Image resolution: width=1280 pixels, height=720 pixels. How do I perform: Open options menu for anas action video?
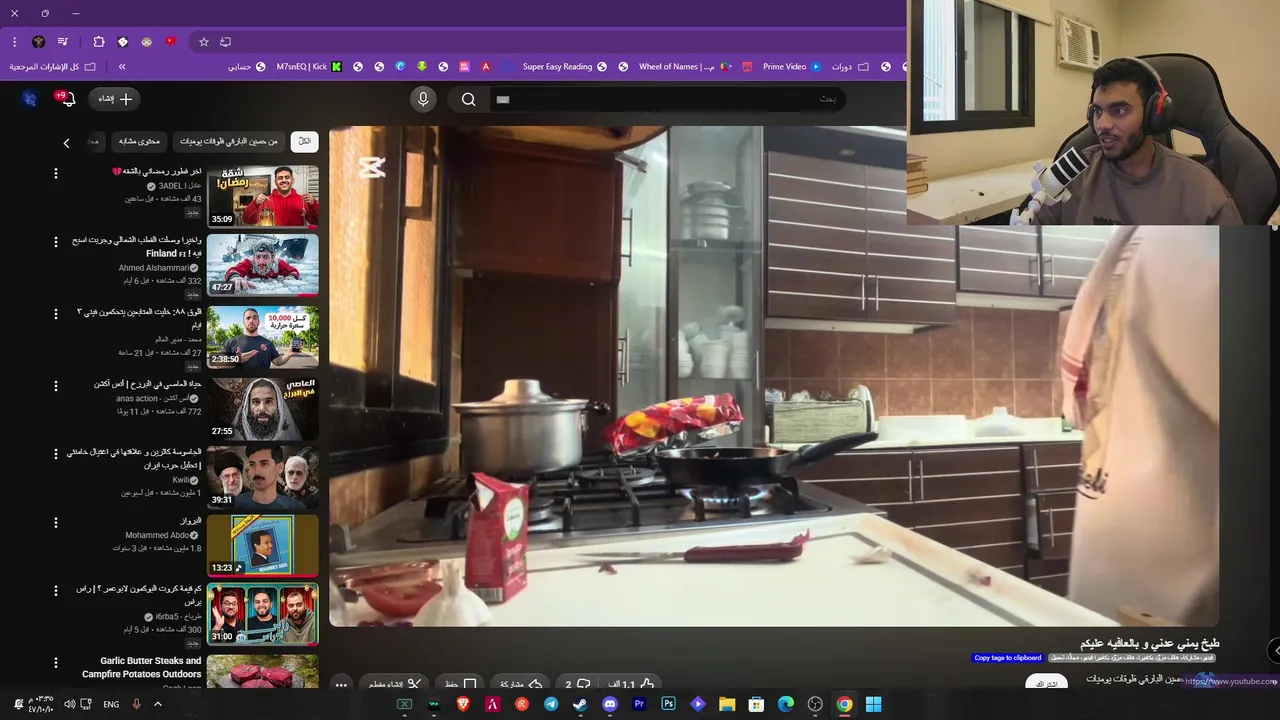(55, 385)
